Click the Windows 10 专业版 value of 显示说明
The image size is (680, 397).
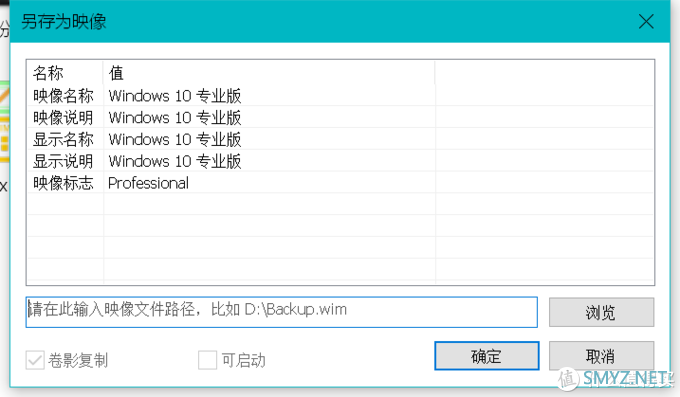tap(175, 161)
